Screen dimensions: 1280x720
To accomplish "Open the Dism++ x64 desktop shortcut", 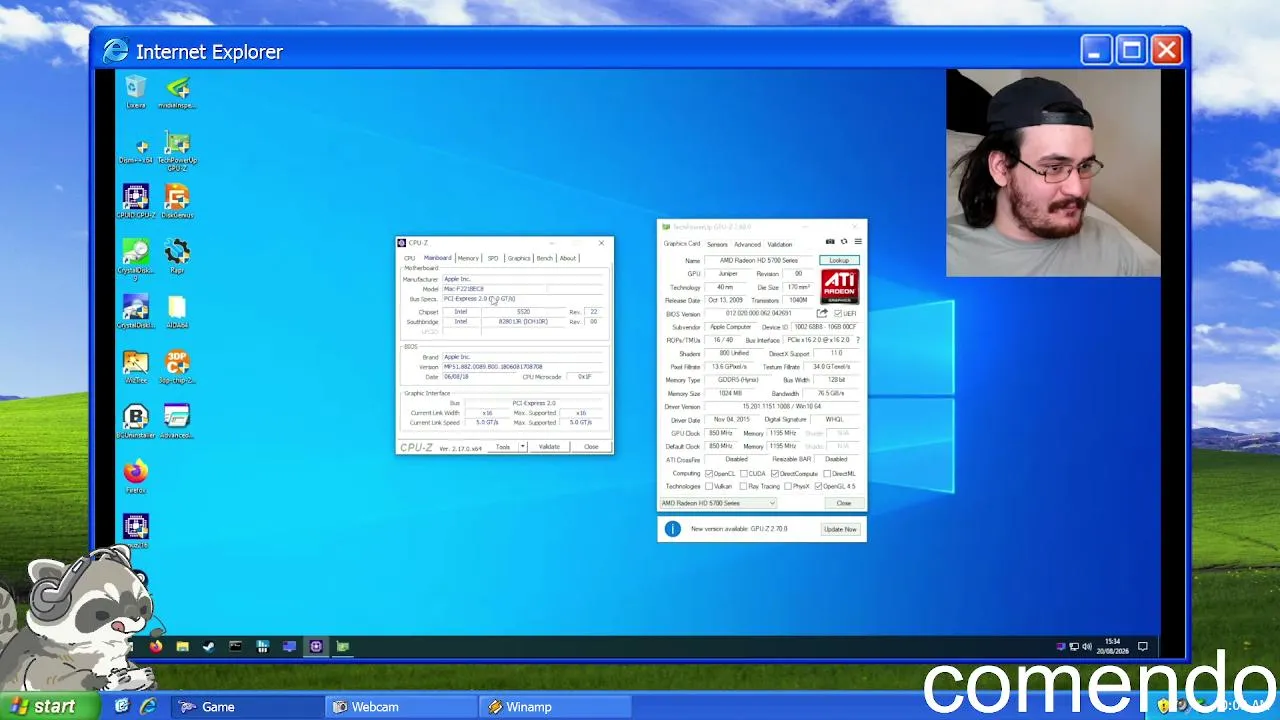I will pyautogui.click(x=136, y=148).
